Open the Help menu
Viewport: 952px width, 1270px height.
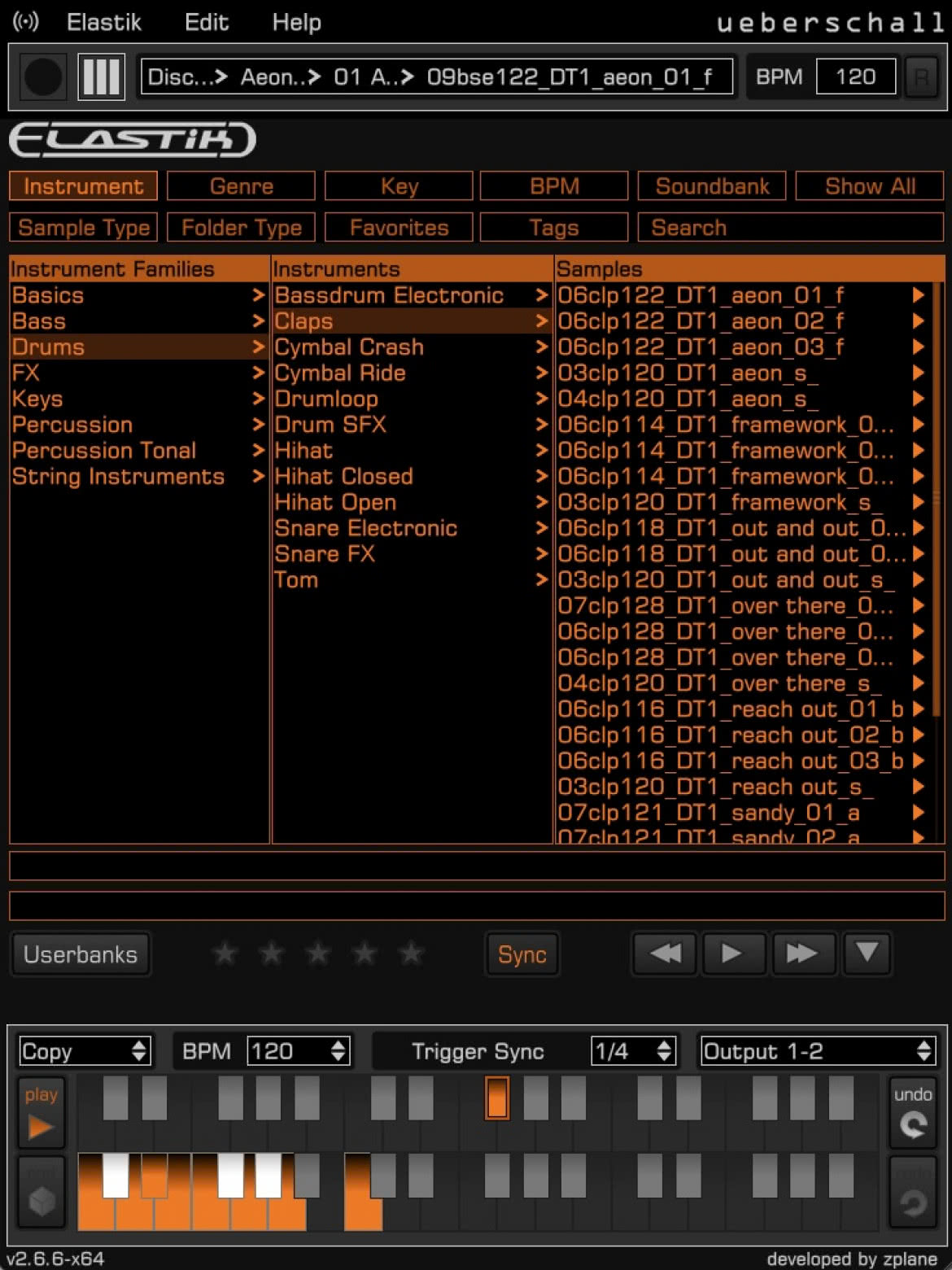point(297,22)
